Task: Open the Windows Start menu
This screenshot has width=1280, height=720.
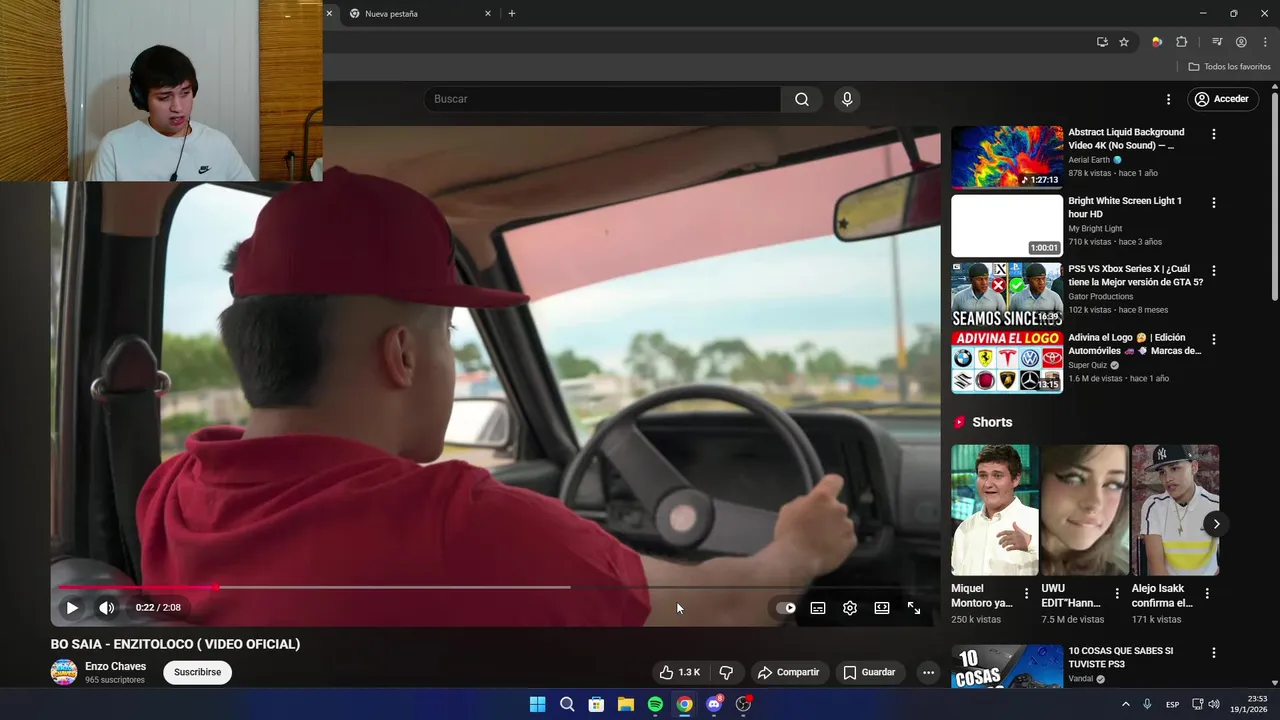Action: [x=537, y=704]
